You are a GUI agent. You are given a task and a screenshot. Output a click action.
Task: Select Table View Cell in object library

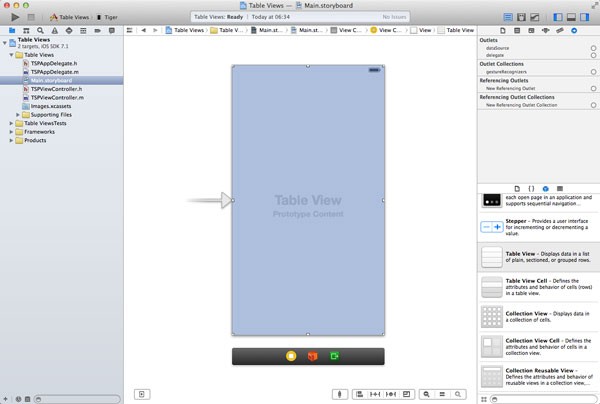point(539,287)
